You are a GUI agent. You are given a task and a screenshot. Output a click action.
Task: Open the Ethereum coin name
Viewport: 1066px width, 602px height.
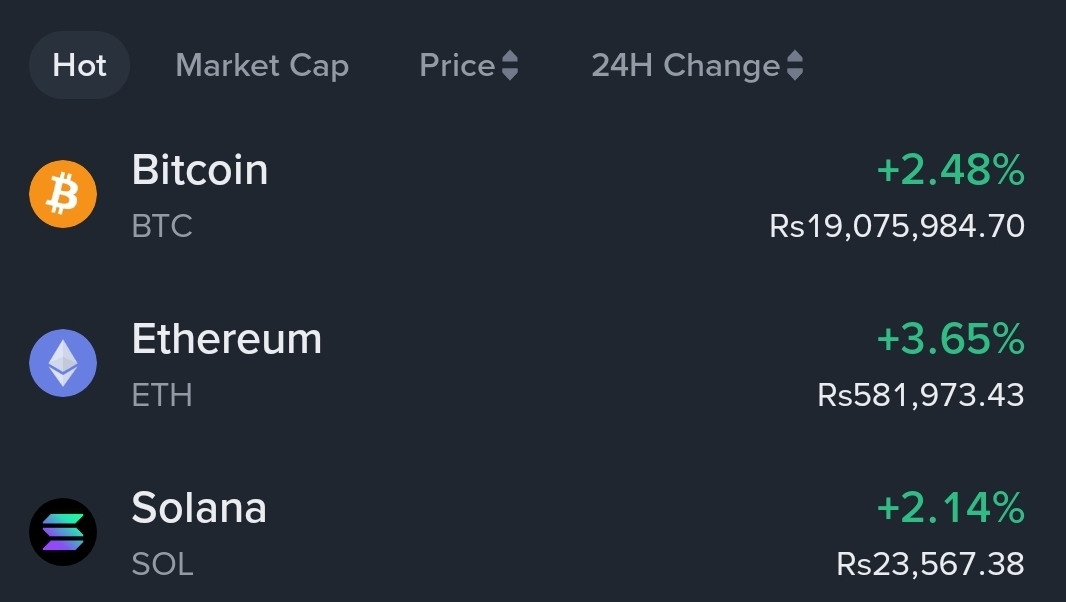click(x=227, y=339)
